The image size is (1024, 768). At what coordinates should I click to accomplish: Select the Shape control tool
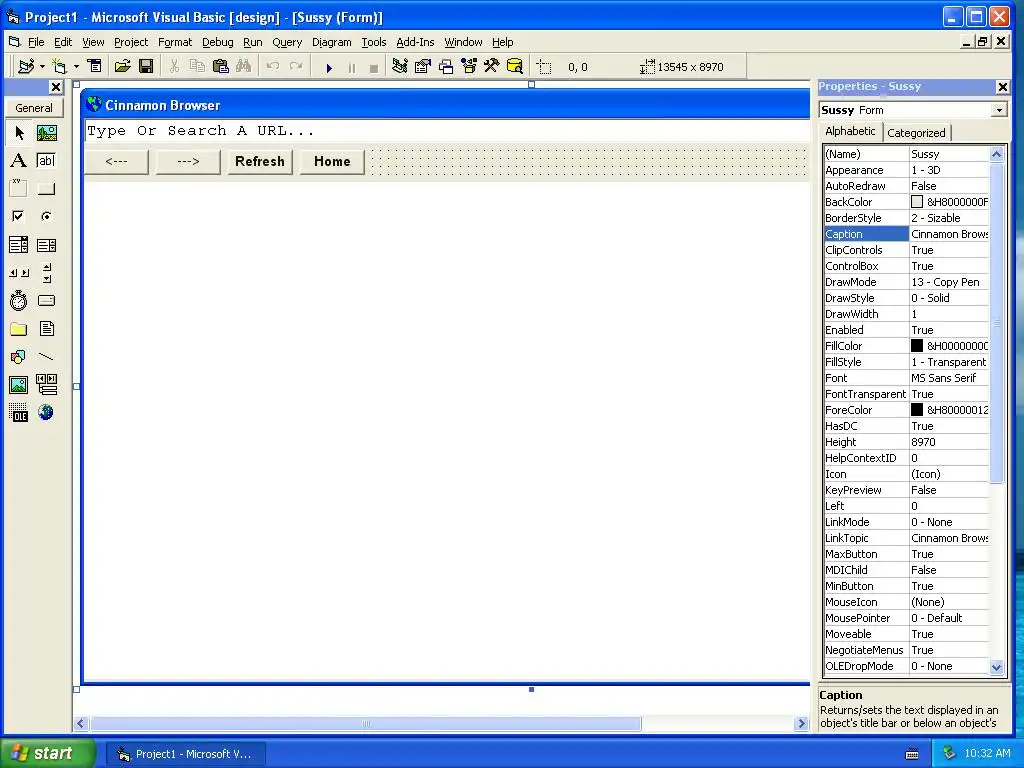point(18,357)
